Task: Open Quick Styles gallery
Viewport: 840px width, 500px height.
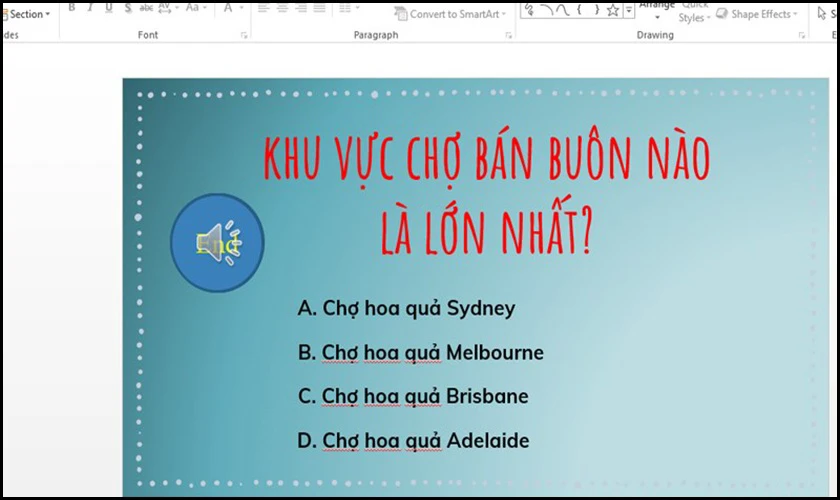Action: (x=694, y=12)
